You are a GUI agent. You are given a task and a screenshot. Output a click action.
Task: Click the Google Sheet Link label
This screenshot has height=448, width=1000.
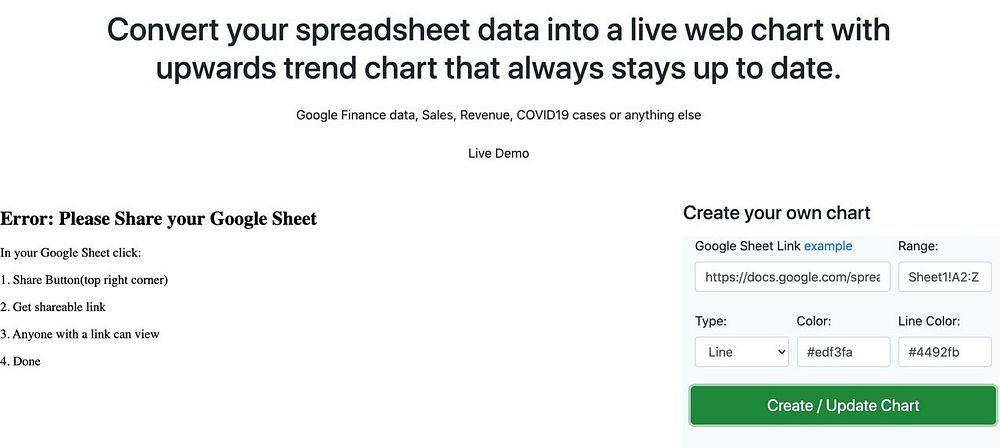(x=747, y=246)
